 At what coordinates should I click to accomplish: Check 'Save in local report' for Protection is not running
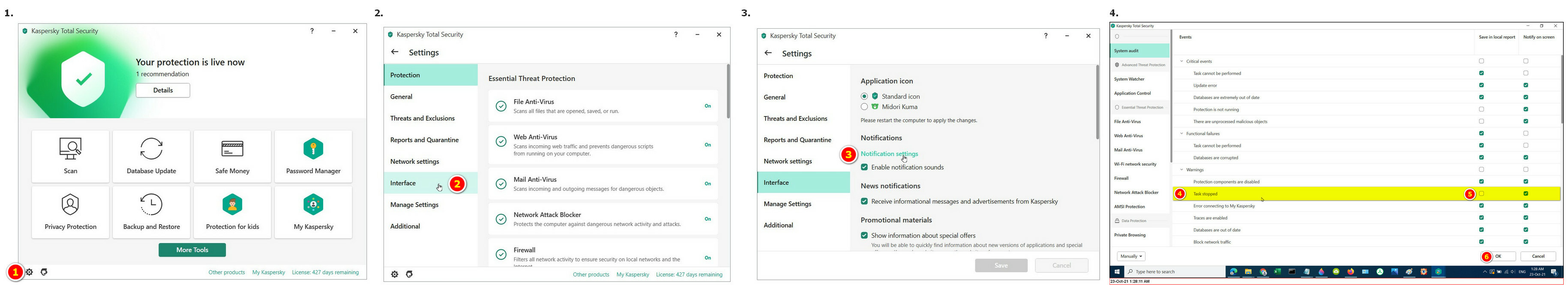[x=1481, y=109]
